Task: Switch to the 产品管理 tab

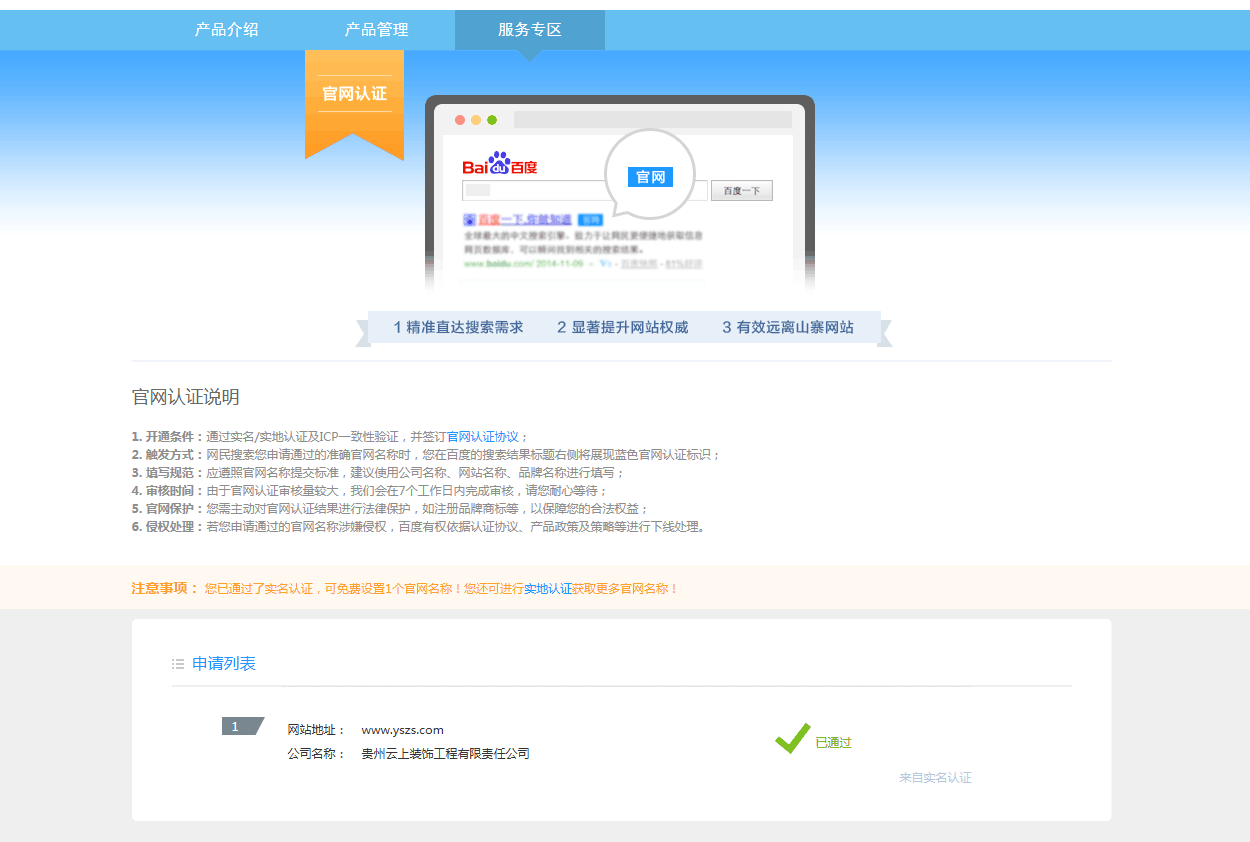Action: point(375,29)
